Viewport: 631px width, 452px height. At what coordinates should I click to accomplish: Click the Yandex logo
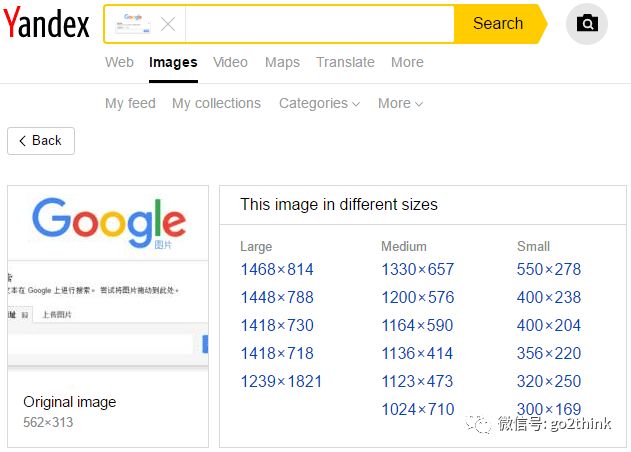[46, 23]
